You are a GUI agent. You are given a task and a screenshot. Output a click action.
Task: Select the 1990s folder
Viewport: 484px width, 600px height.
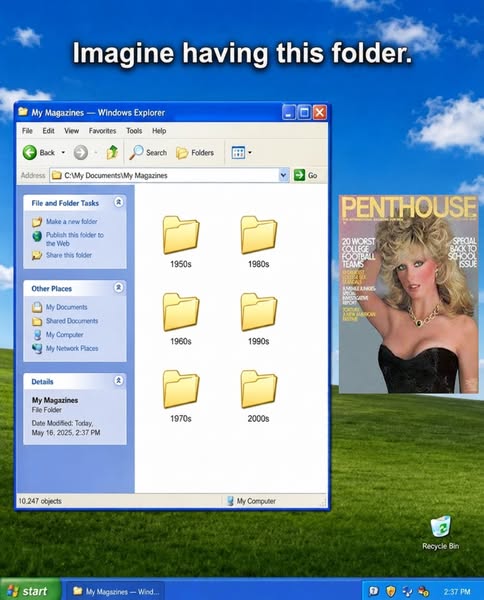point(259,319)
